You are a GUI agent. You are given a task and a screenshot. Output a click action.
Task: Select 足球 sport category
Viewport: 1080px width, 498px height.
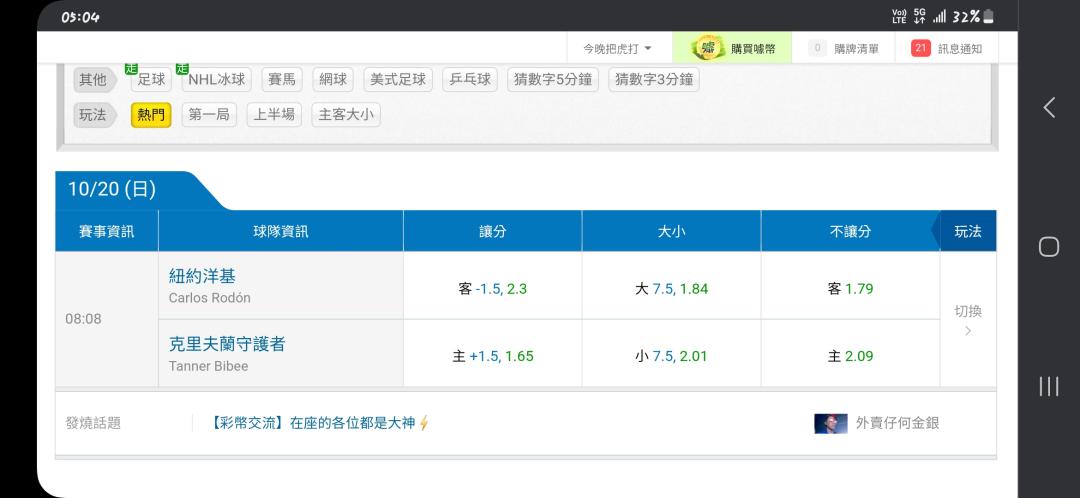point(152,79)
